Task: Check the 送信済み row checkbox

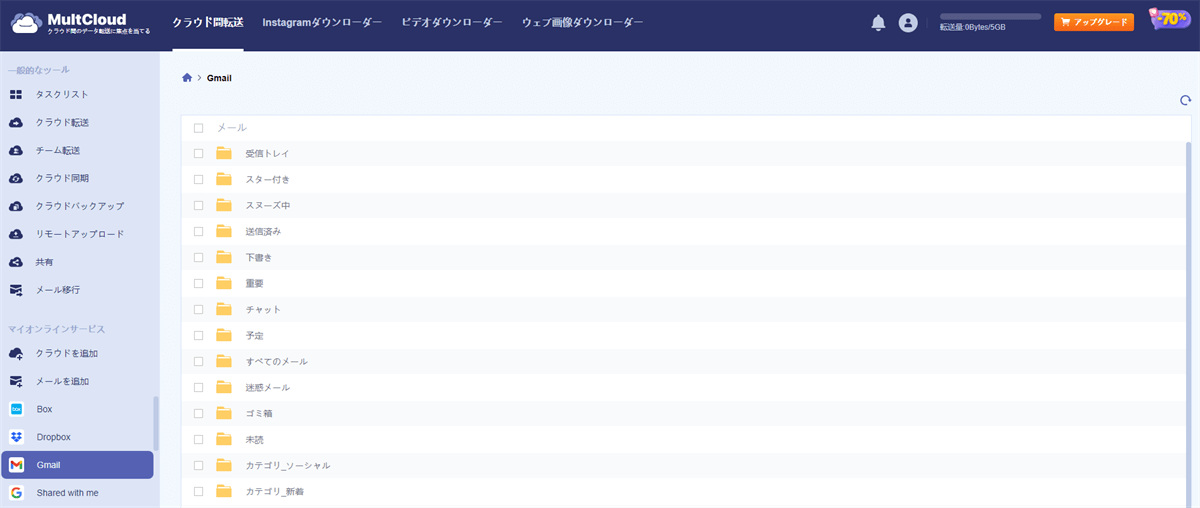Action: tap(198, 231)
